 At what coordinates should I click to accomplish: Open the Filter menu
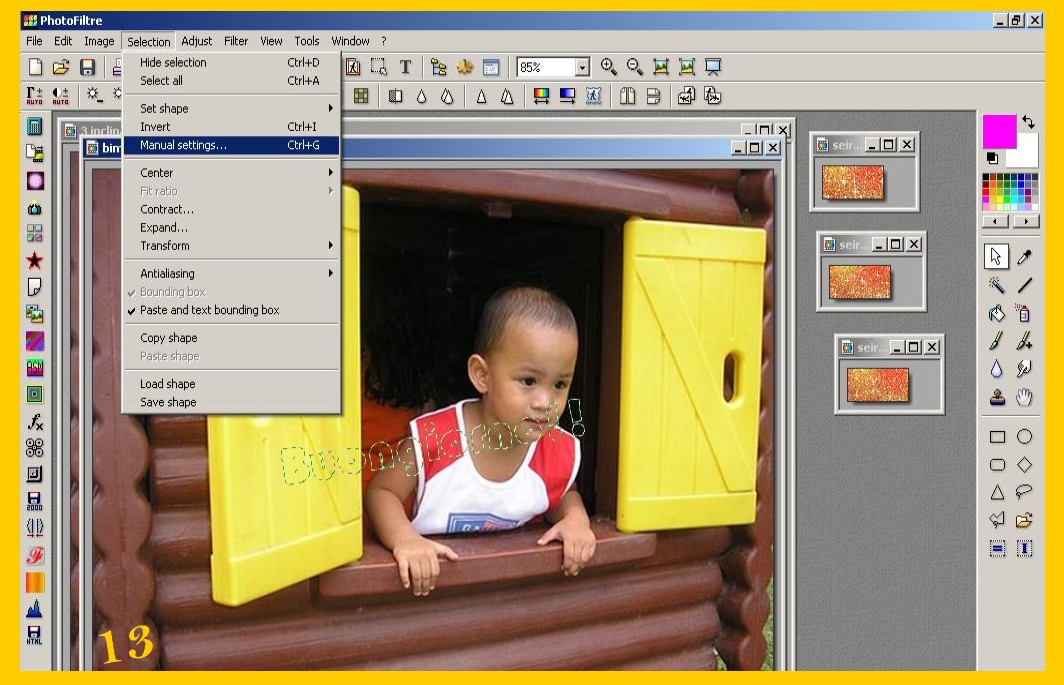[x=236, y=41]
